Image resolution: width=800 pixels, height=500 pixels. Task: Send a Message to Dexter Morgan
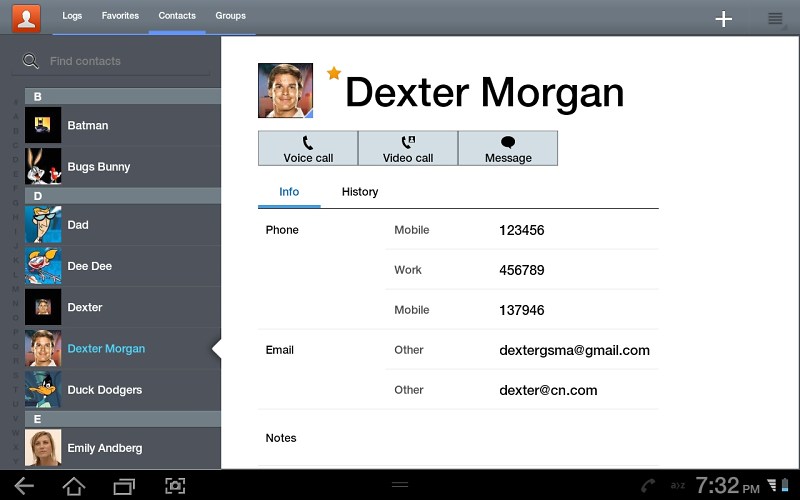coord(508,149)
